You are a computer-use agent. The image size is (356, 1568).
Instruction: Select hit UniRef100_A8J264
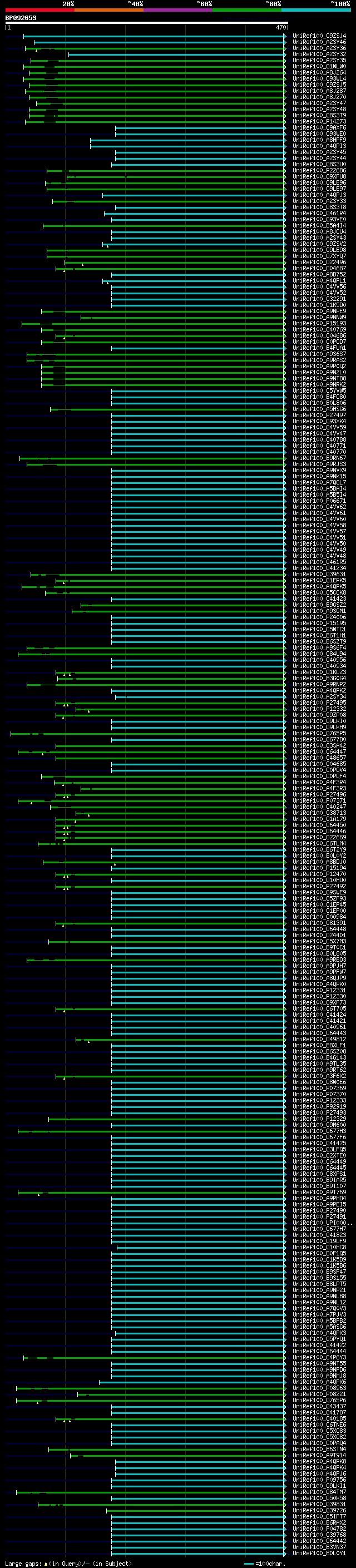pyautogui.click(x=319, y=72)
